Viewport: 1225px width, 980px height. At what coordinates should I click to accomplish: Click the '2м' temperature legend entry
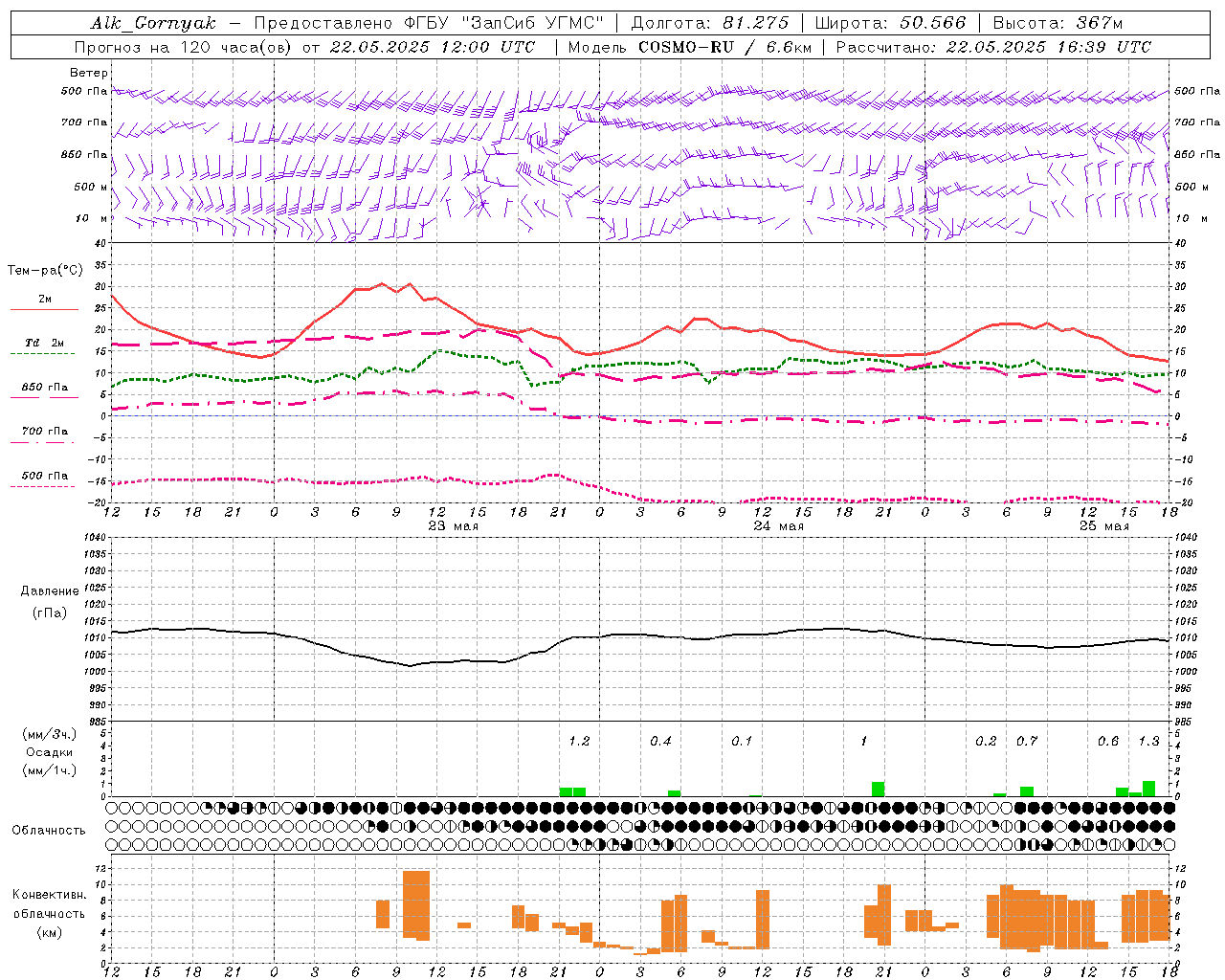coord(45,300)
